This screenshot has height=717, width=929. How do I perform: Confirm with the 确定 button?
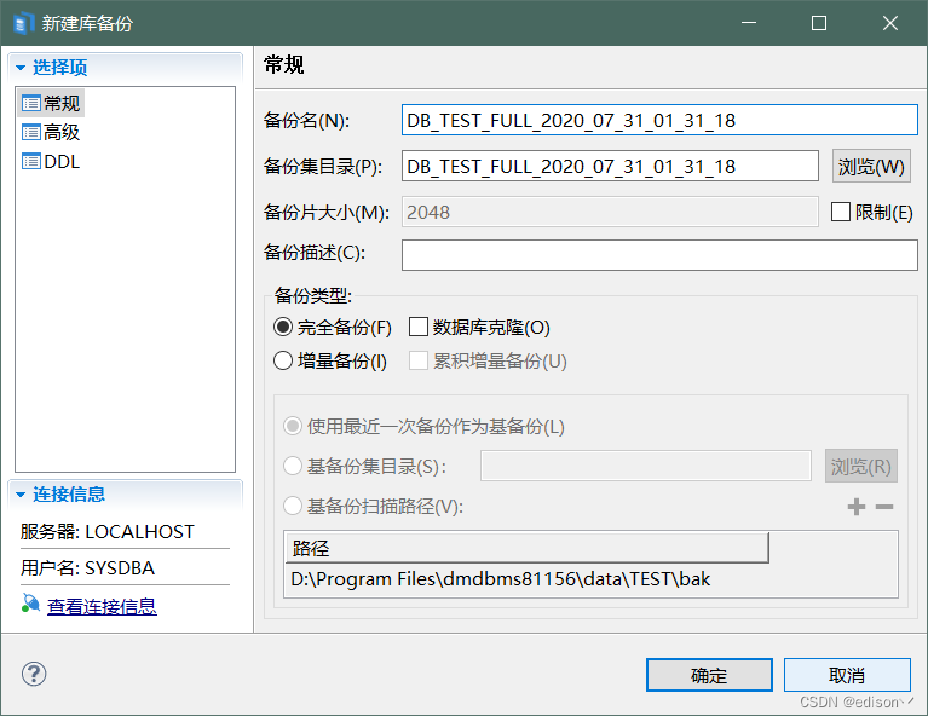[709, 675]
